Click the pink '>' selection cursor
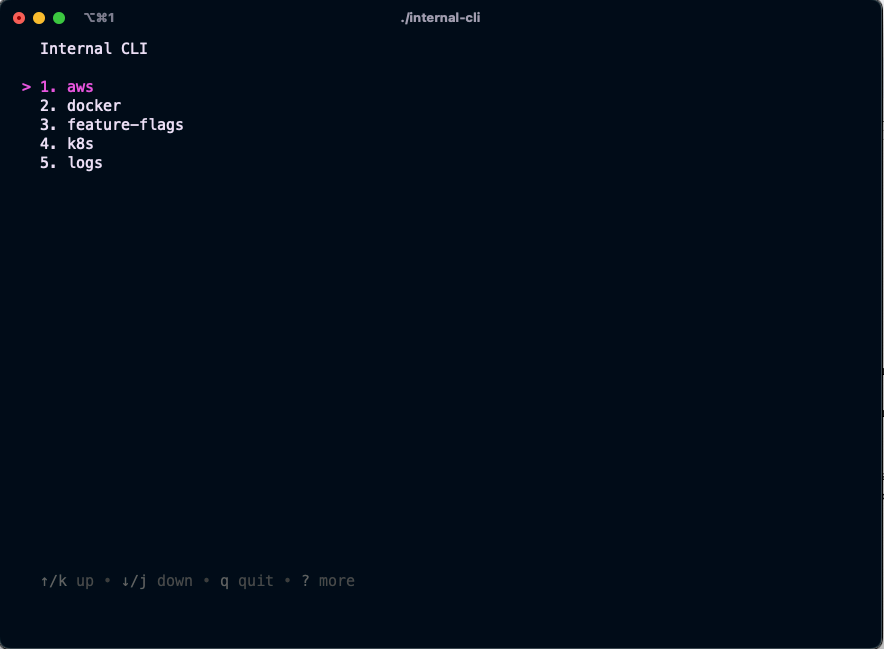Screen dimensions: 884x649 [x=26, y=87]
